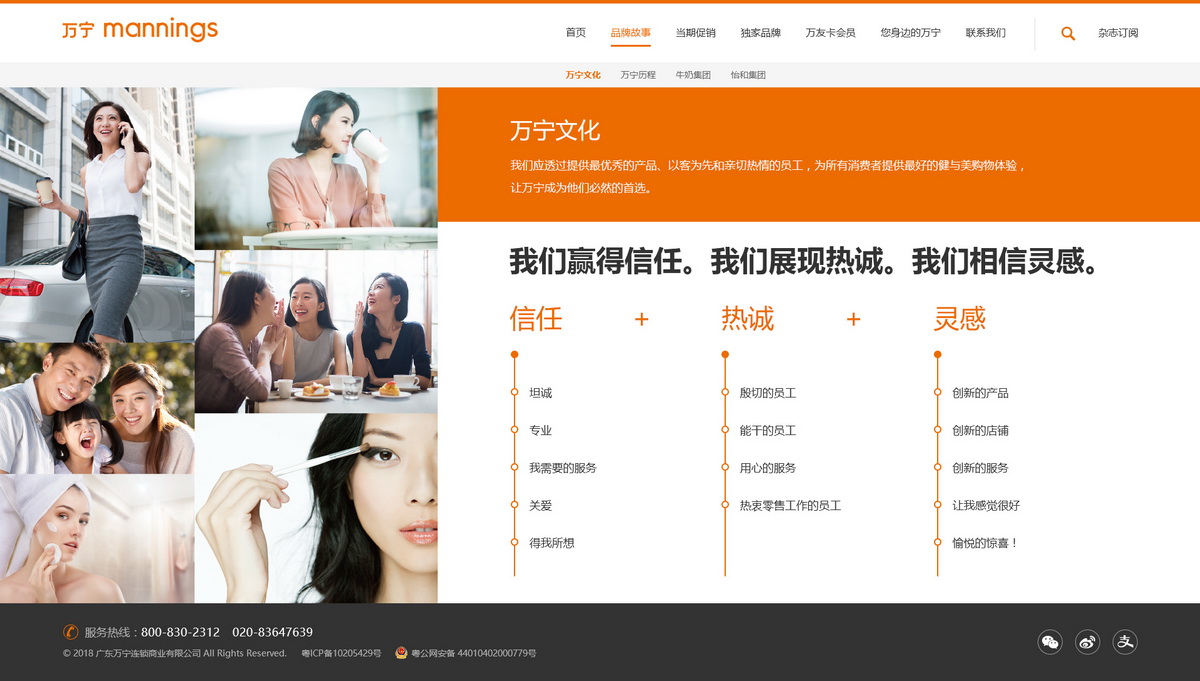Click the 得我所想 list item
The image size is (1200, 681).
(x=552, y=543)
